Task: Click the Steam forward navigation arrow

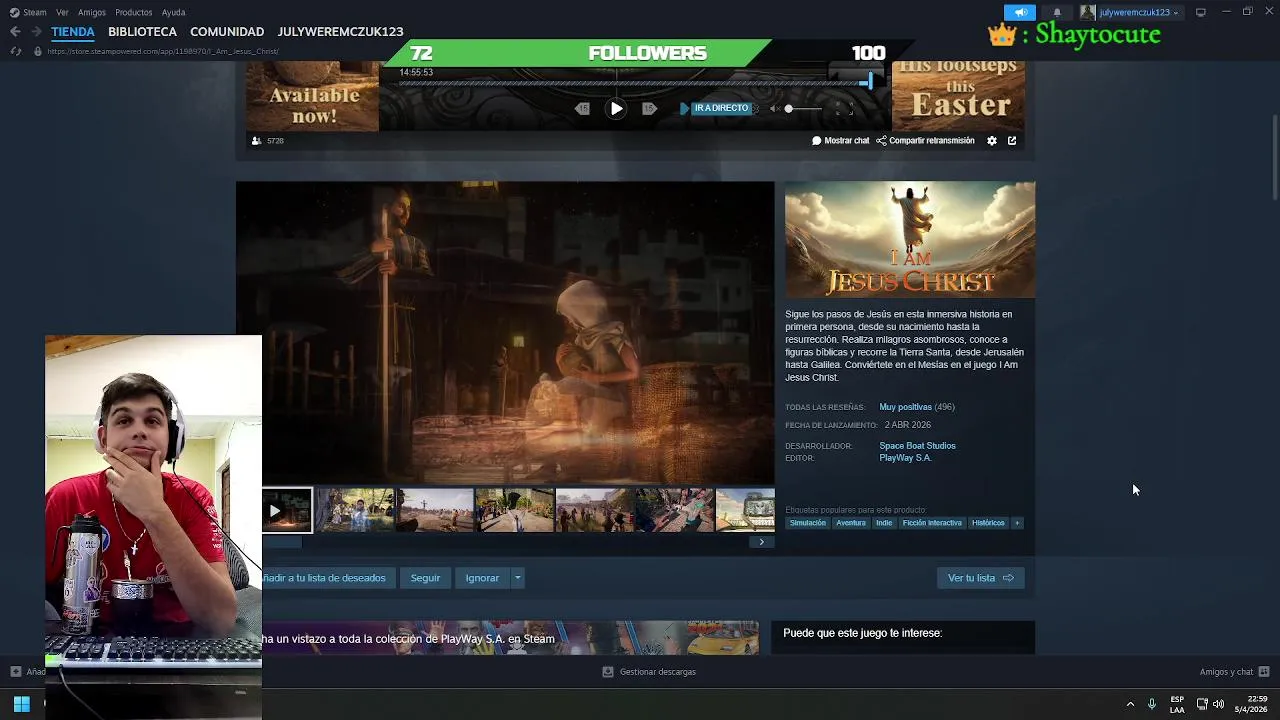Action: coord(36,31)
